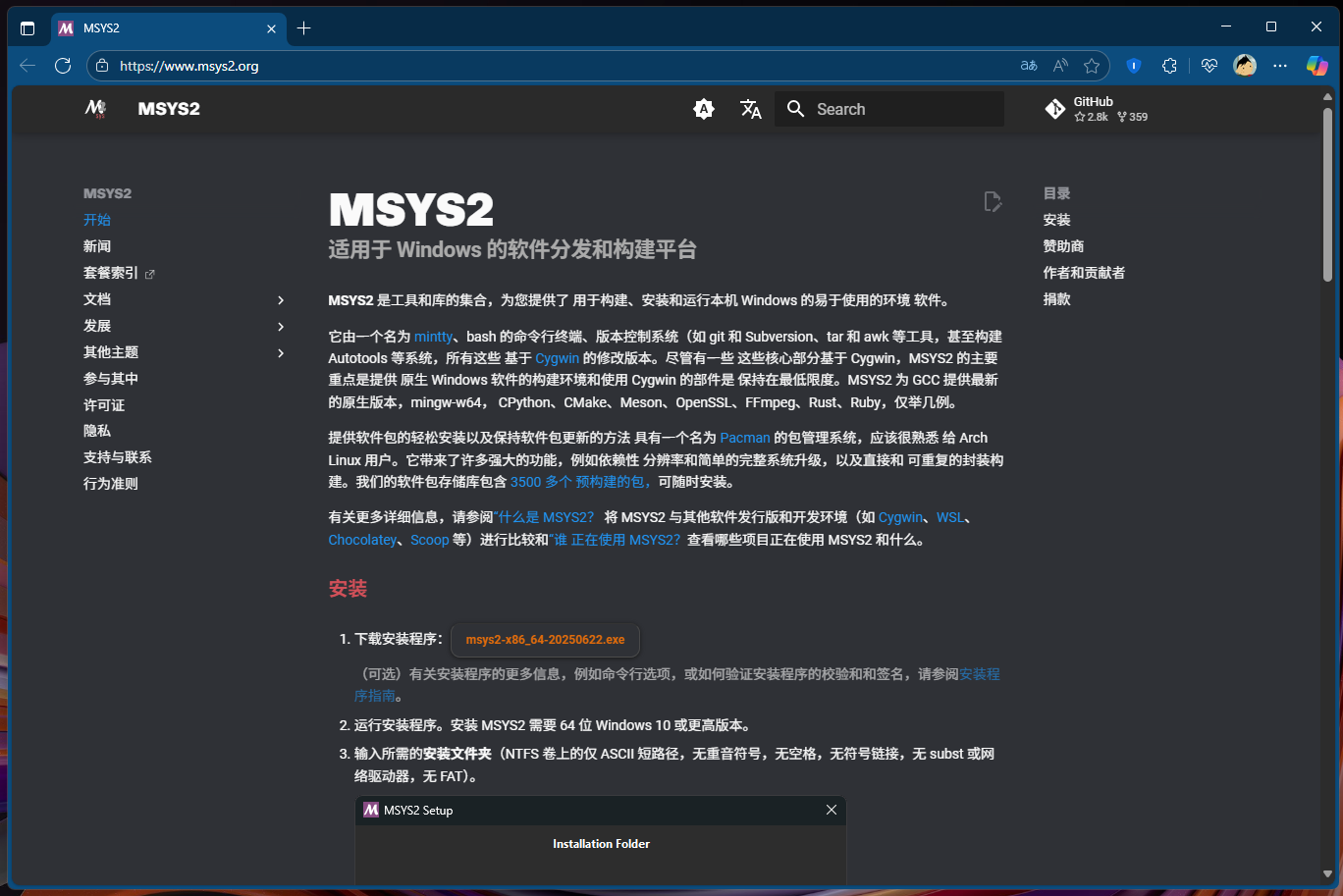Expand the 发展 section in the sidebar
Image resolution: width=1343 pixels, height=896 pixels.
(281, 326)
